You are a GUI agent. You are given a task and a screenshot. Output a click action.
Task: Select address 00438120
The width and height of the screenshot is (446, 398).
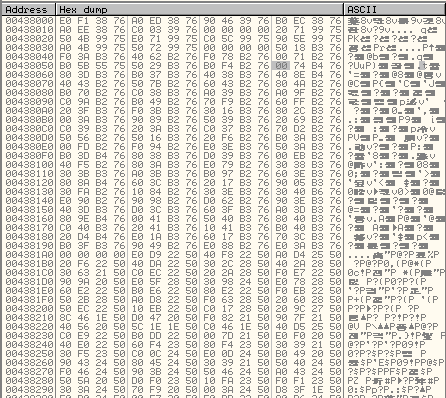click(x=29, y=183)
